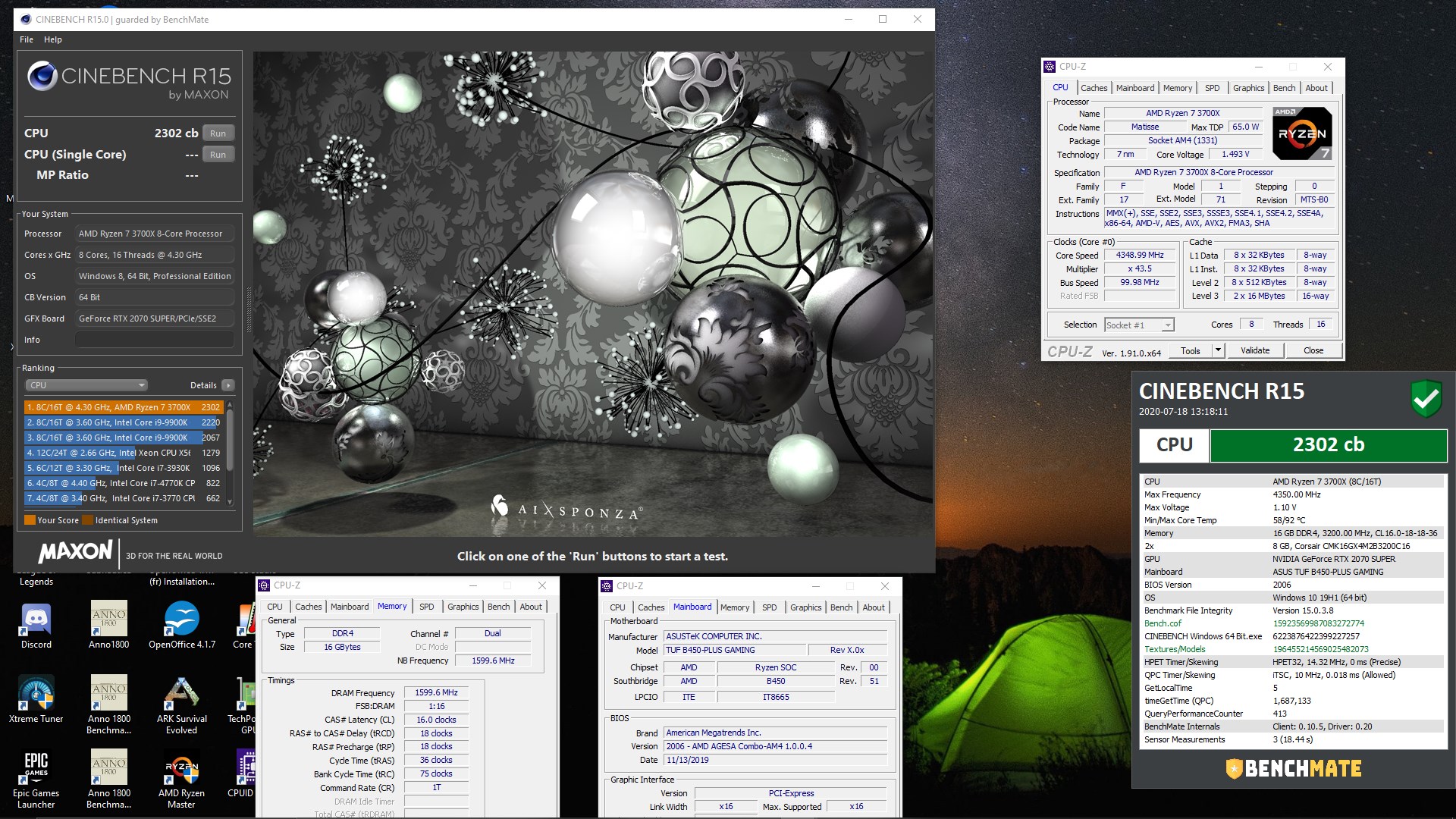
Task: Select ranking row 7 Core i7-3770
Action: (x=124, y=498)
